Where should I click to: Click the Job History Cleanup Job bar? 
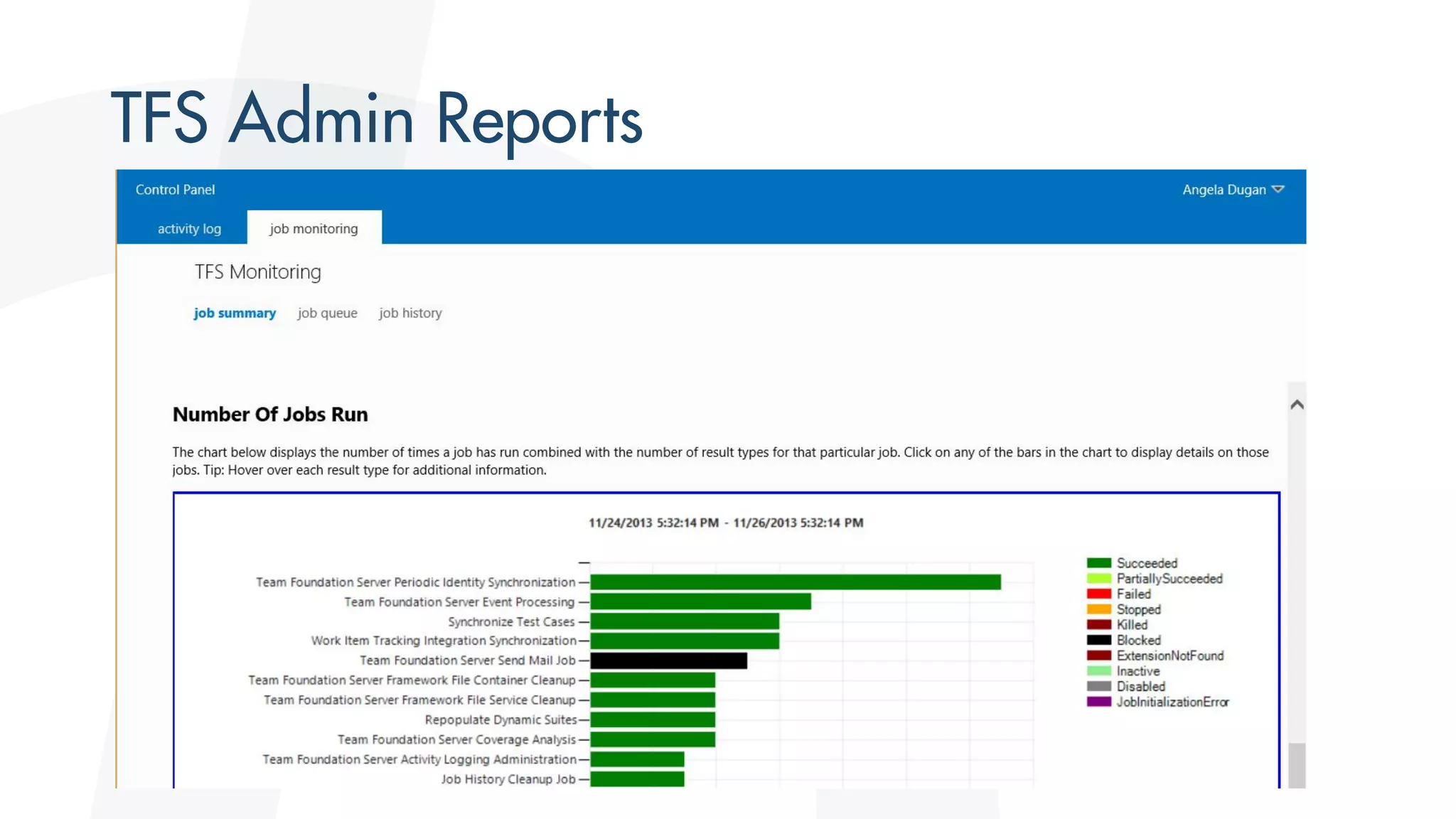(x=637, y=779)
